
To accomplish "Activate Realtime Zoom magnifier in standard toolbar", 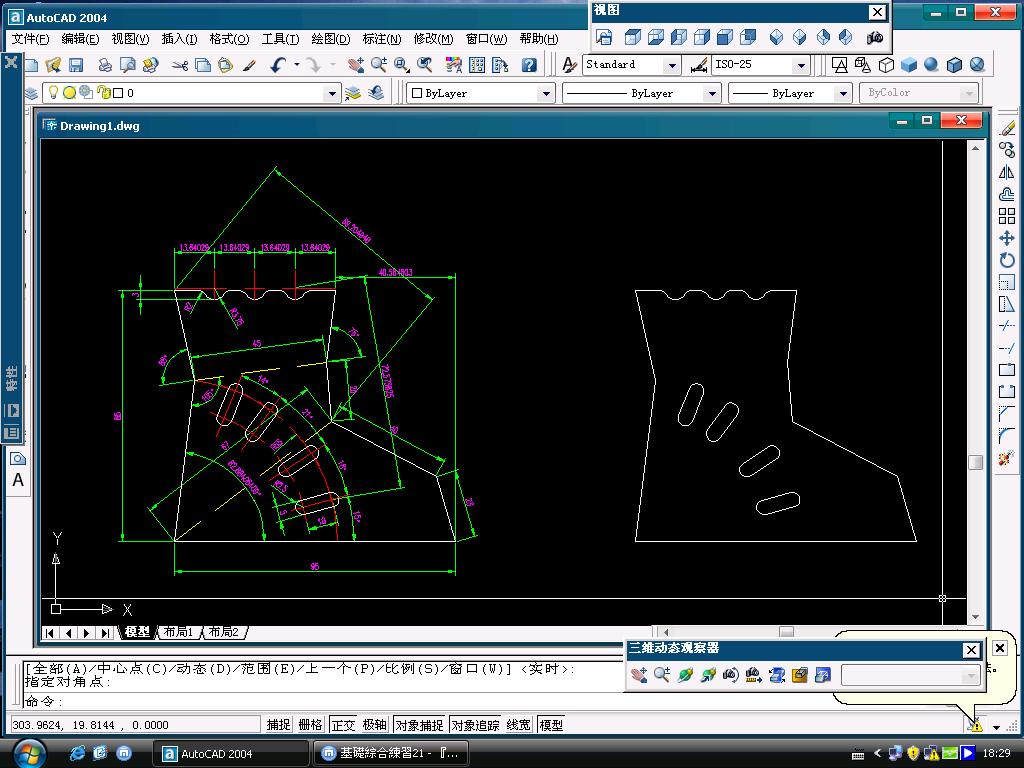I will [x=379, y=65].
